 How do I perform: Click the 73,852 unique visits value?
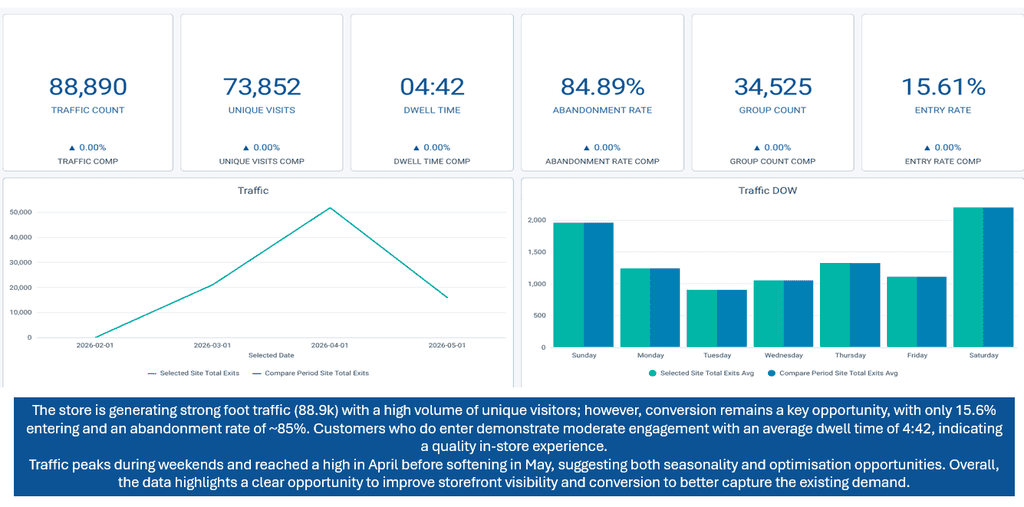coord(261,86)
